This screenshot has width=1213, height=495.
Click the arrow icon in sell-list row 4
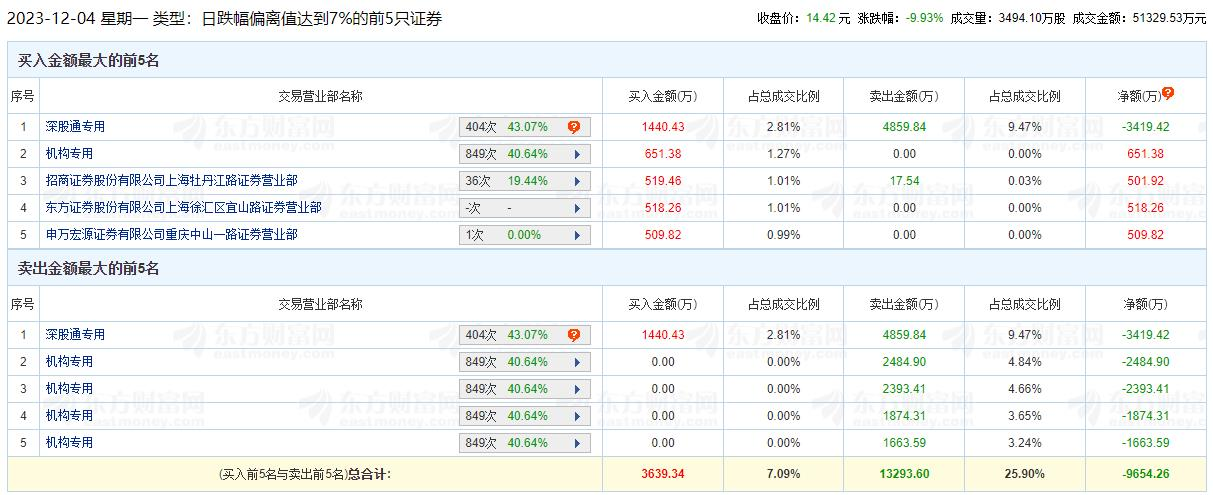coord(577,416)
